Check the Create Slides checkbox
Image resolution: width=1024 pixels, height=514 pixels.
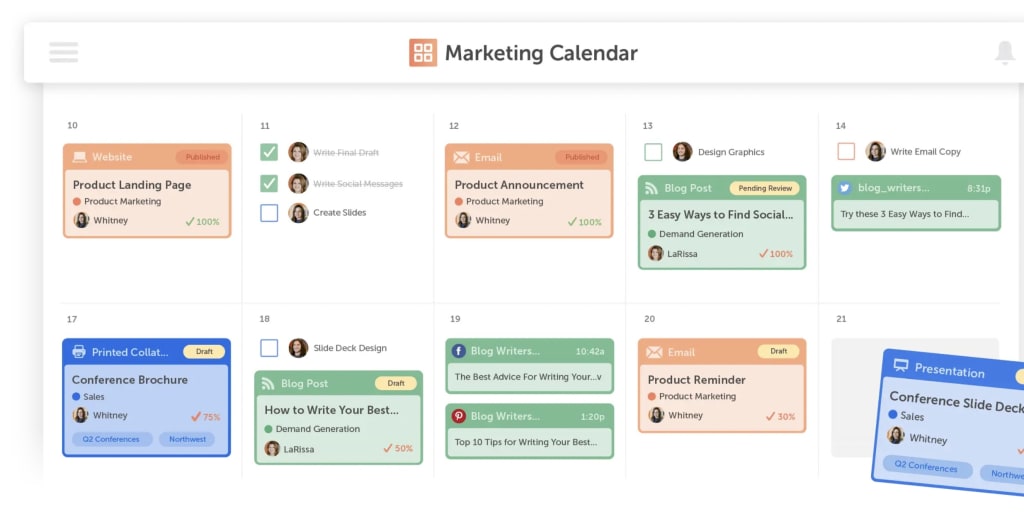[x=269, y=213]
